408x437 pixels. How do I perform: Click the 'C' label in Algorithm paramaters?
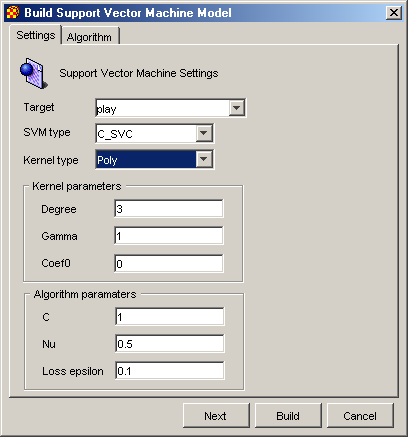[46, 317]
